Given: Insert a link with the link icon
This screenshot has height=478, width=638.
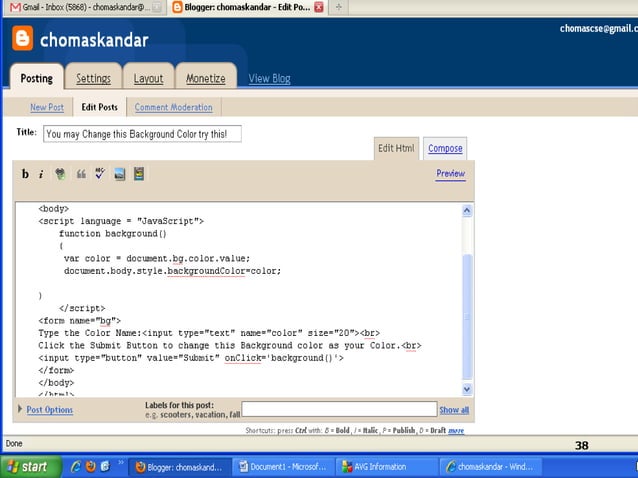Looking at the screenshot, I should [60, 174].
